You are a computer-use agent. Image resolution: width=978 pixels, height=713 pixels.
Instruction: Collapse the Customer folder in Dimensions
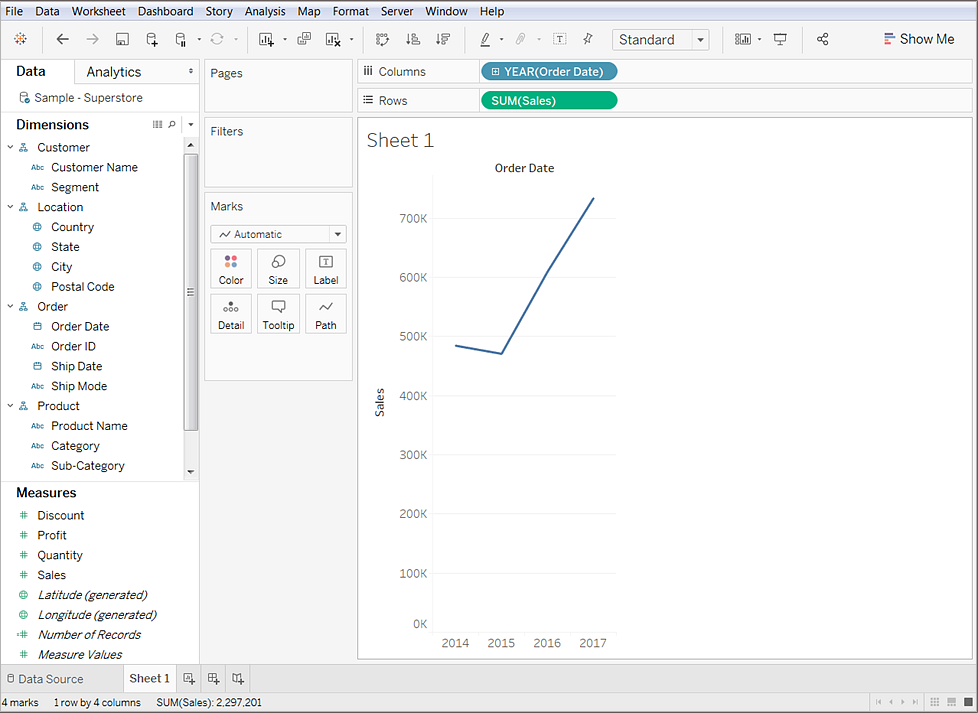[x=10, y=147]
